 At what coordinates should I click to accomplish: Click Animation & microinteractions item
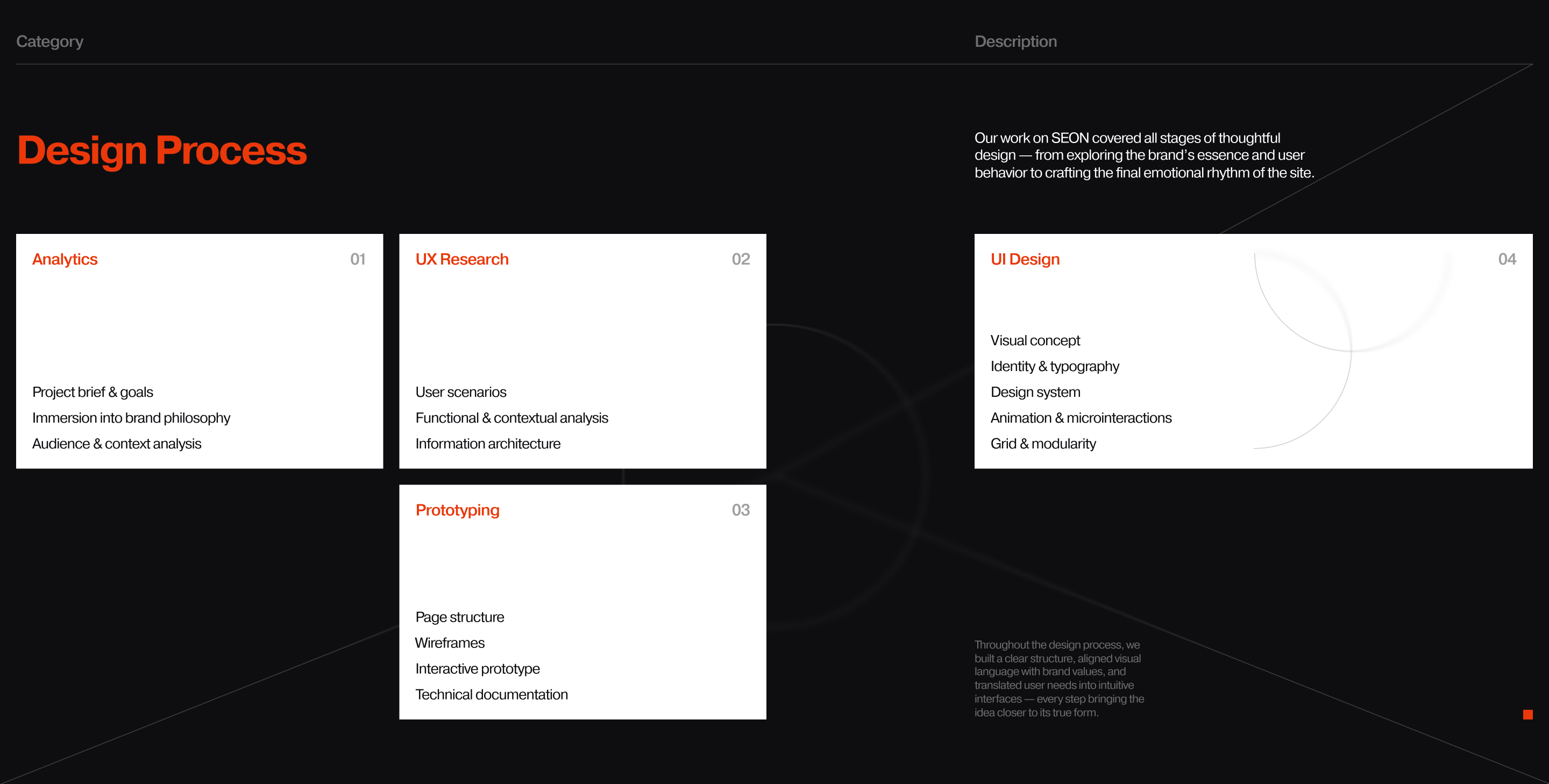pyautogui.click(x=1081, y=418)
